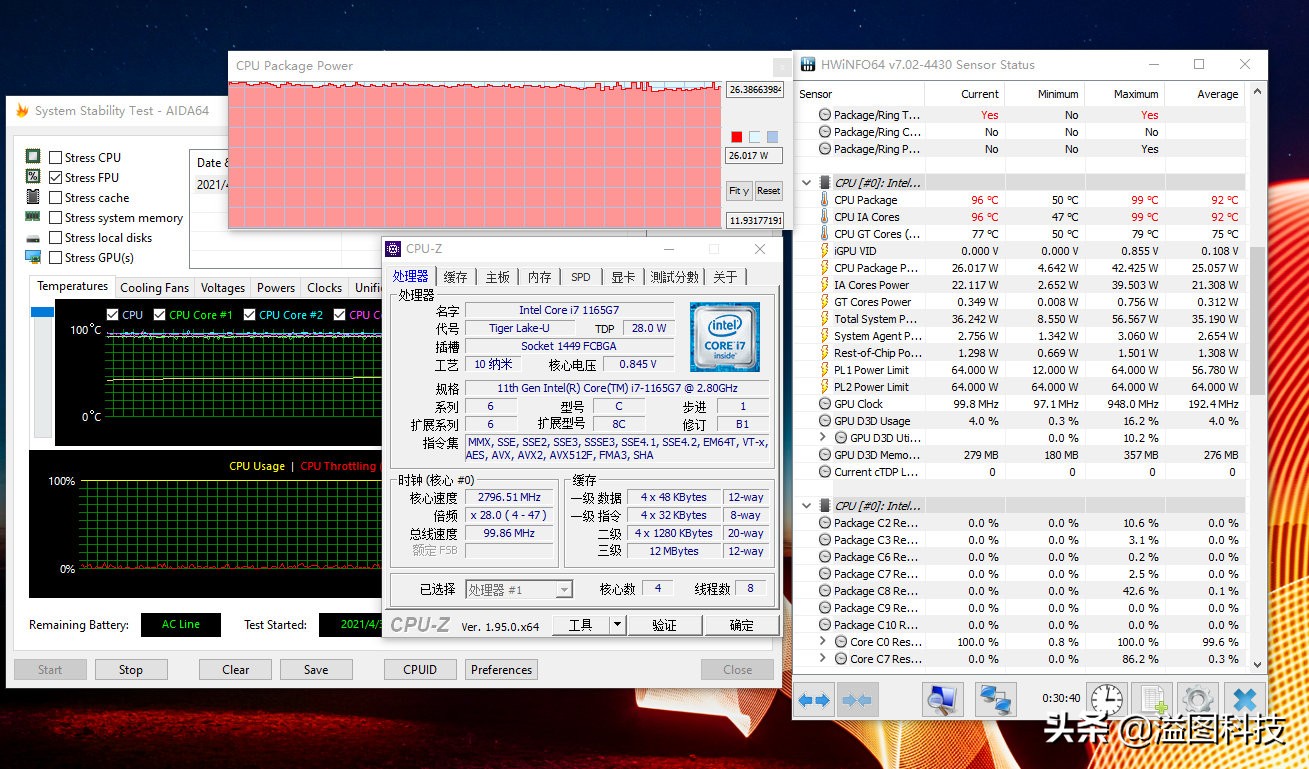Open the HWiNFO network monitors icon

(995, 699)
